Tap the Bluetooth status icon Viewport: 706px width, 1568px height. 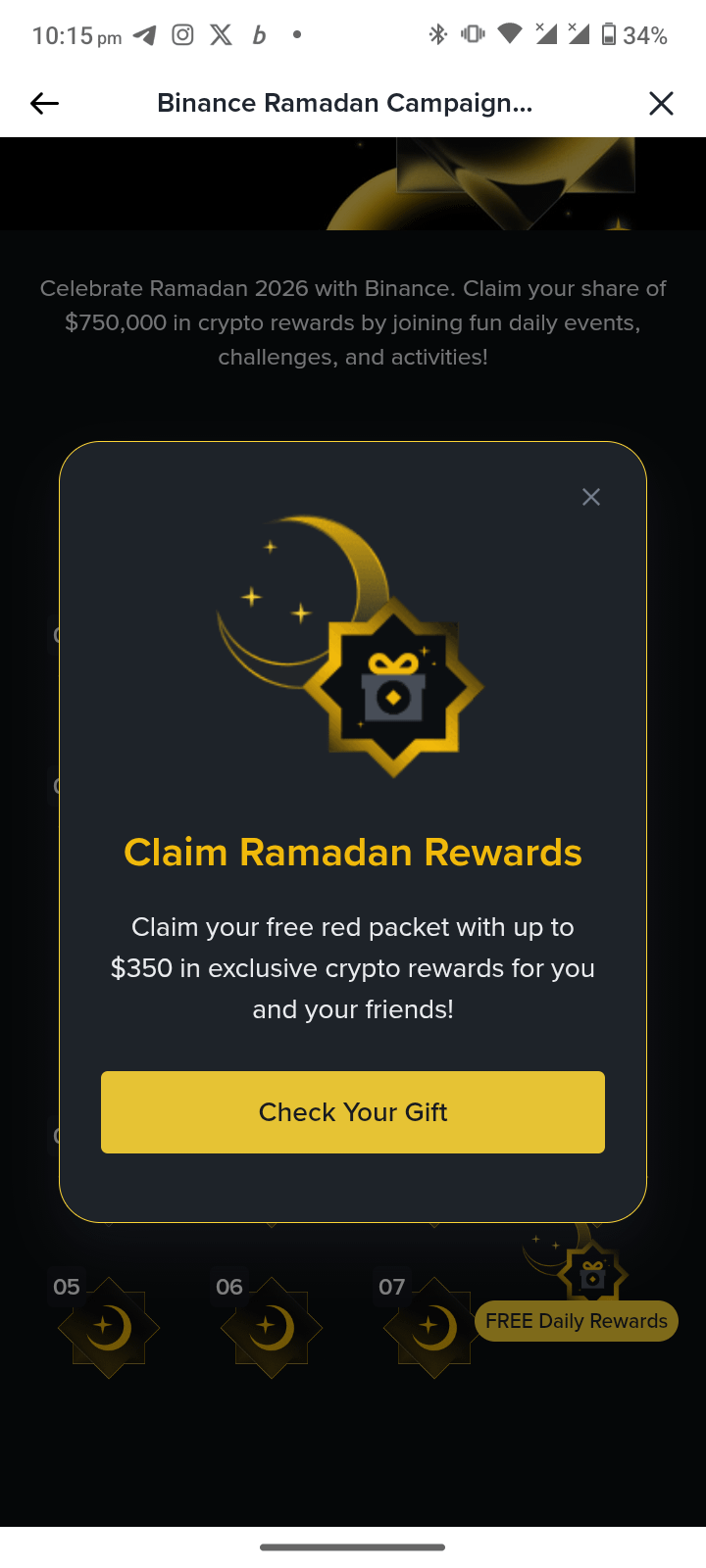coord(437,35)
